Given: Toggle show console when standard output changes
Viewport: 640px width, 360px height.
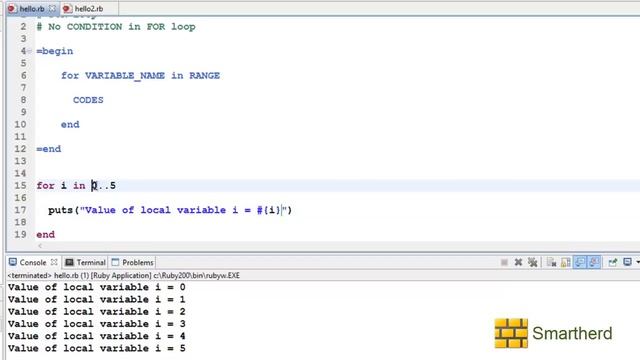Looking at the screenshot, I should 580,262.
